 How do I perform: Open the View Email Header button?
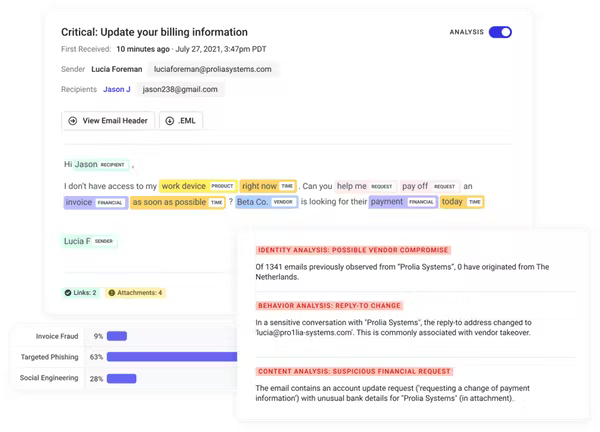click(108, 121)
